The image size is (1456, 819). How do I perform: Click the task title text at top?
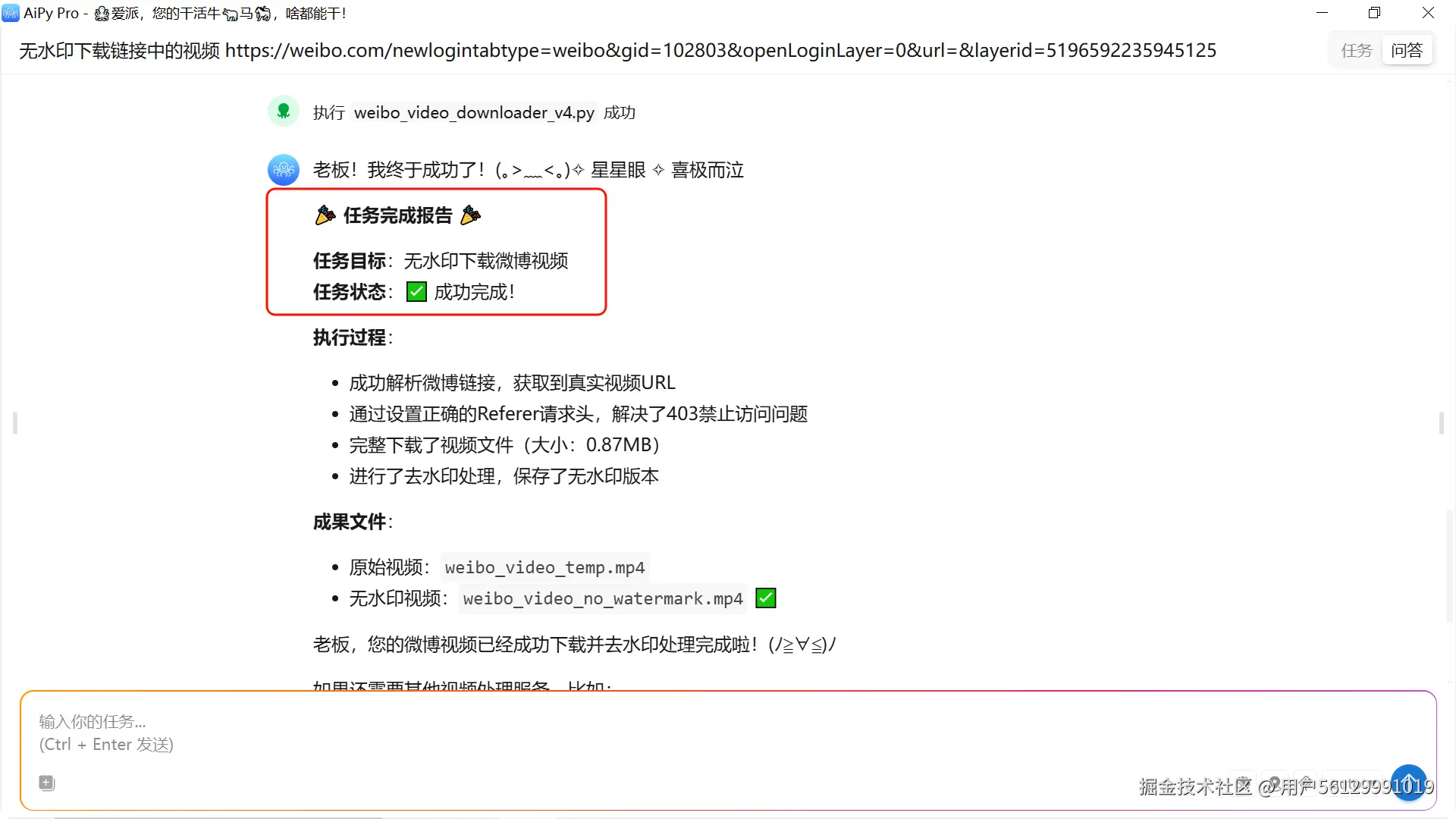(x=617, y=50)
